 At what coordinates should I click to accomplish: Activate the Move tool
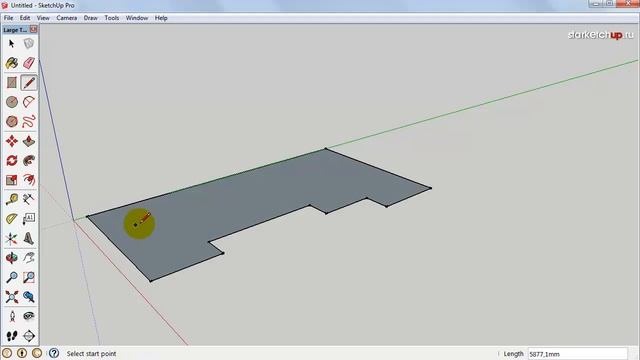(11, 141)
